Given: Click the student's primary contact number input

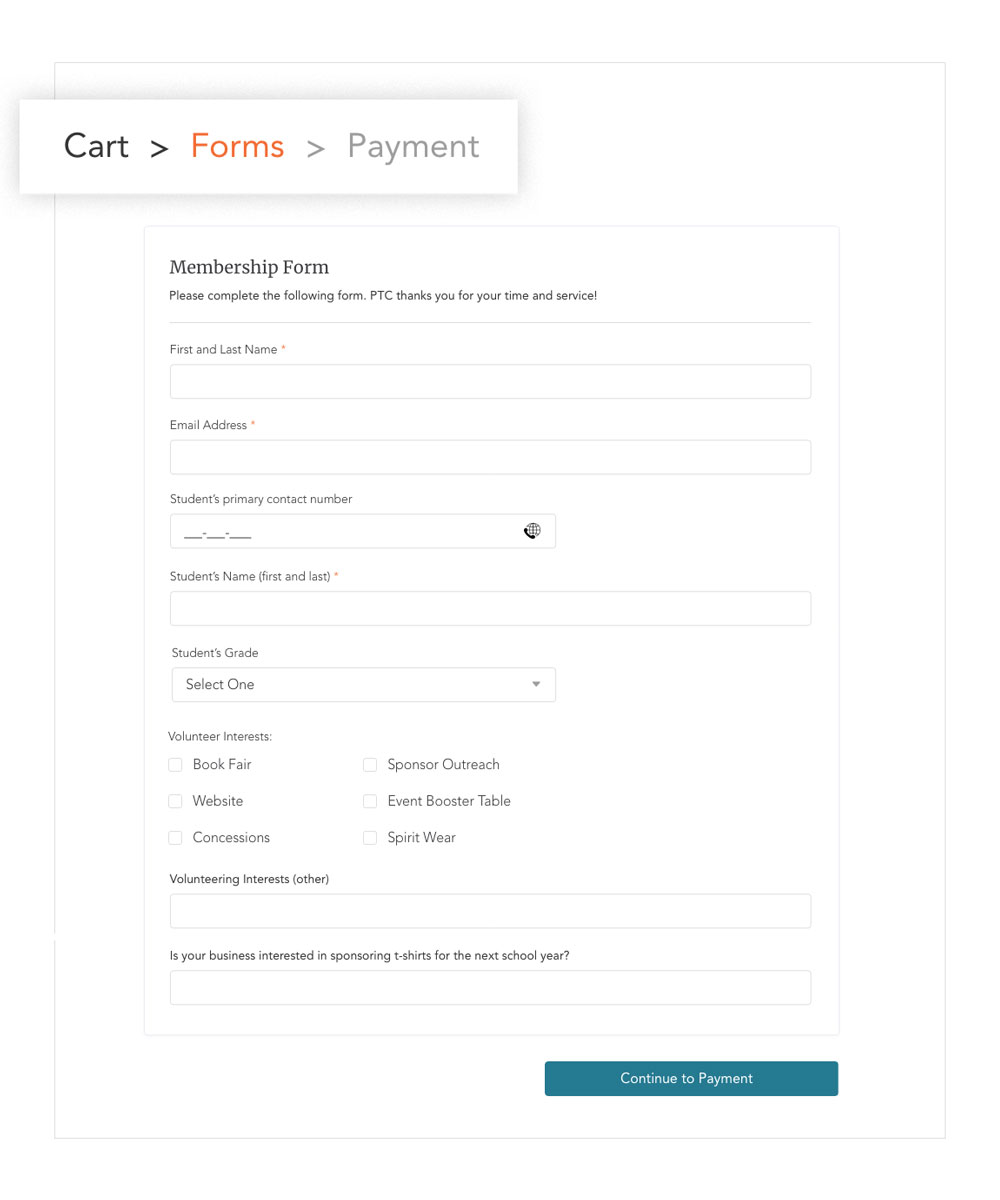Looking at the screenshot, I should pyautogui.click(x=345, y=532).
